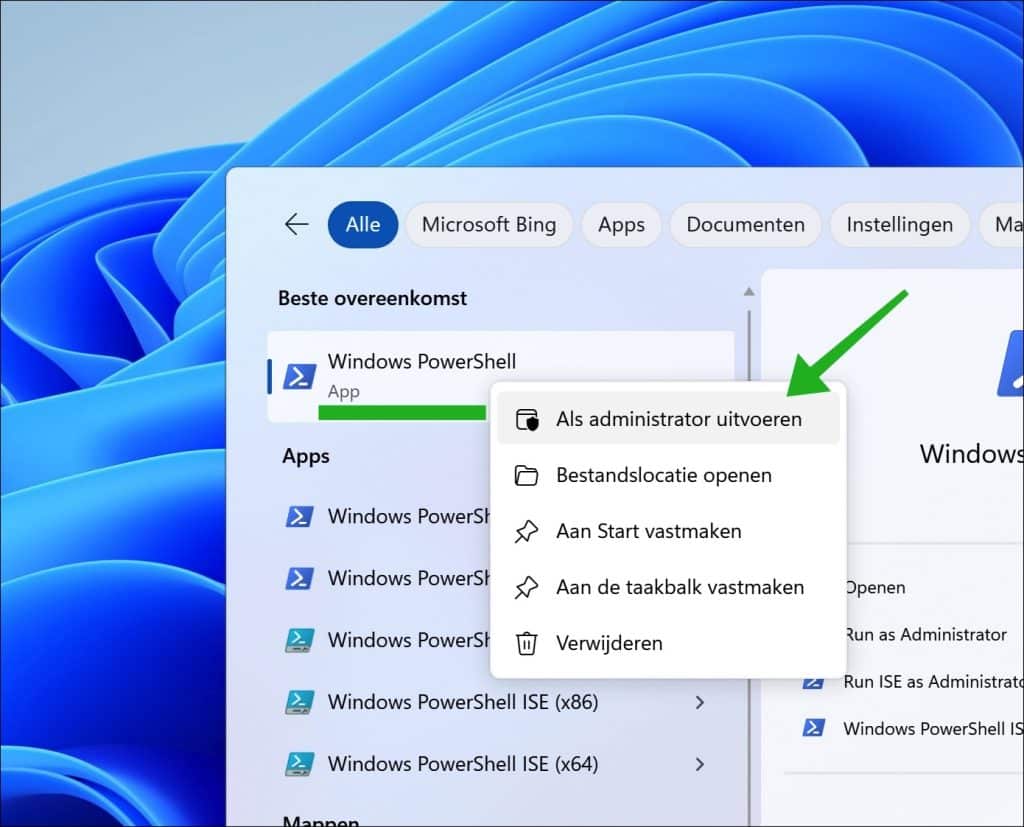The width and height of the screenshot is (1024, 827).
Task: Choose the Documenten filter tab
Action: point(745,225)
